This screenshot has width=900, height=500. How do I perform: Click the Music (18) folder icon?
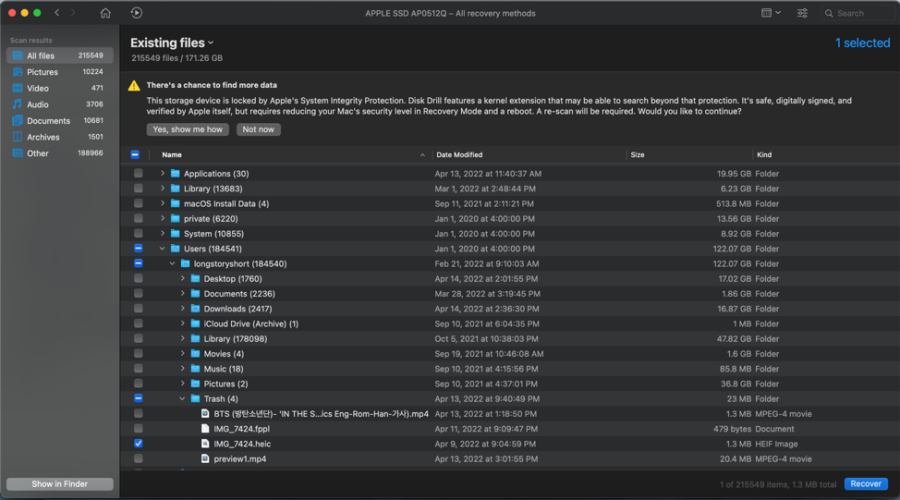[195, 369]
